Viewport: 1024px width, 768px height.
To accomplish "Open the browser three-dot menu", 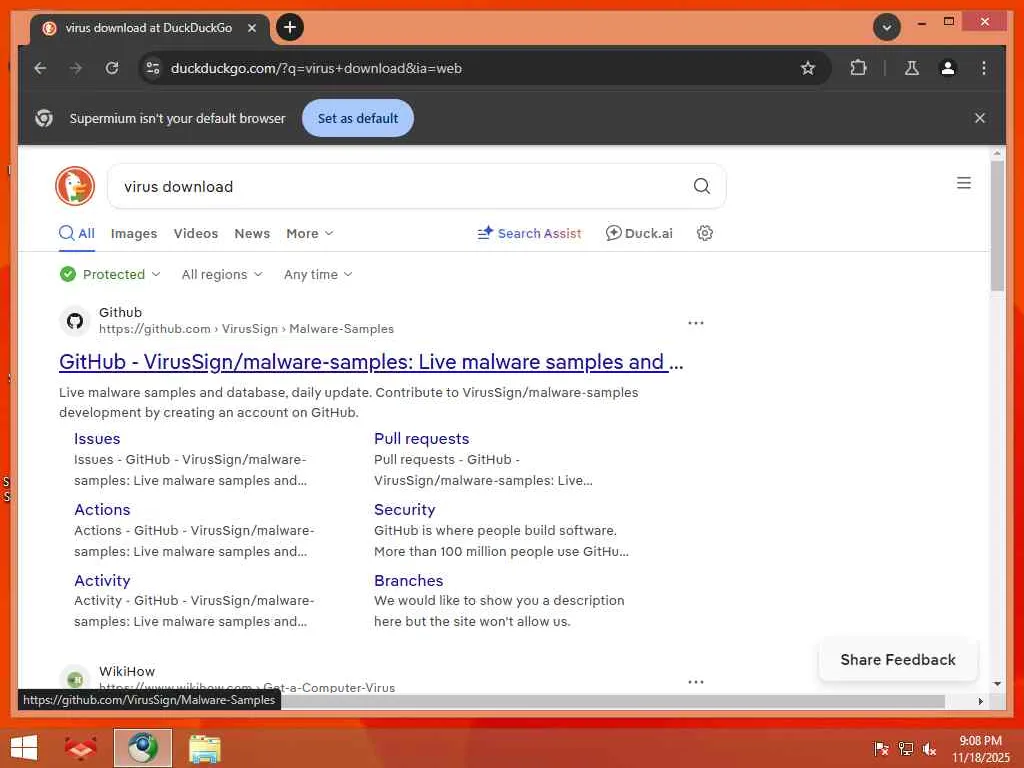I will click(984, 68).
